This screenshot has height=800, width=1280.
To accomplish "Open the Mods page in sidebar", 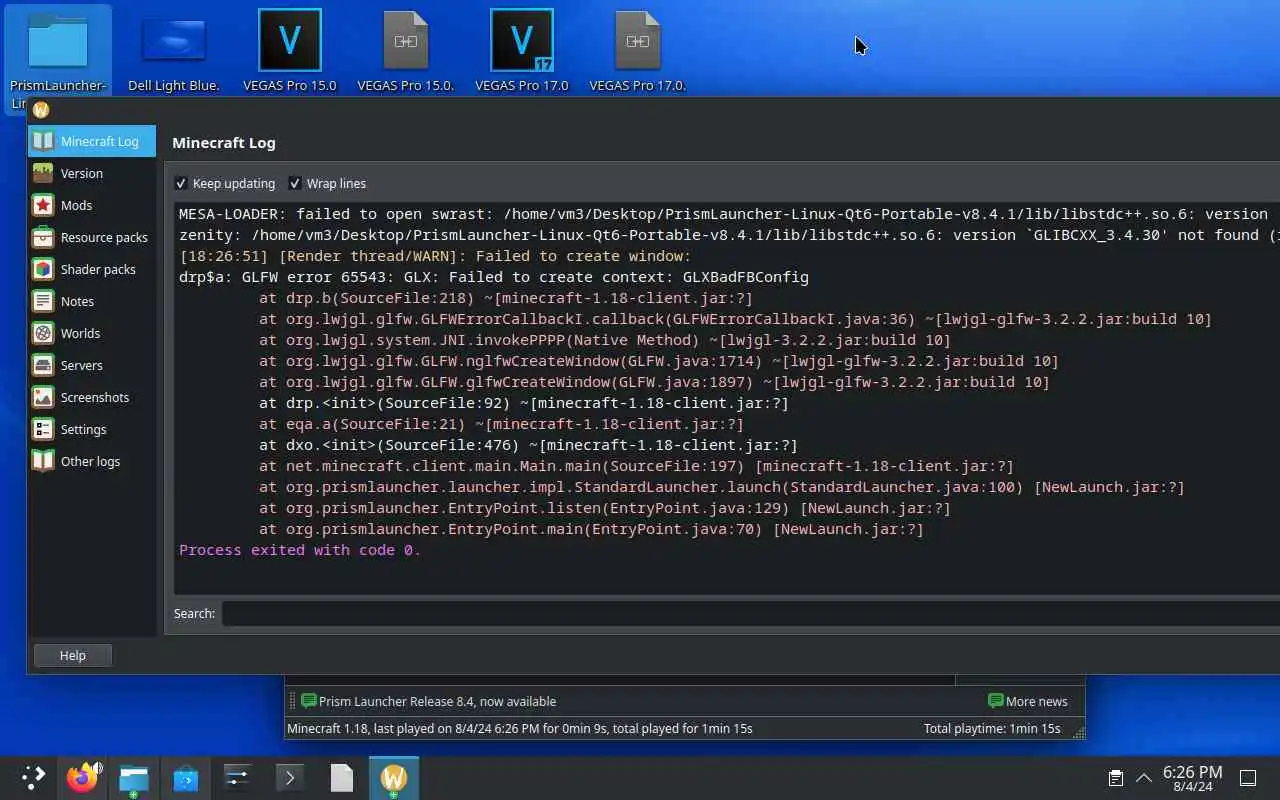I will click(x=92, y=205).
